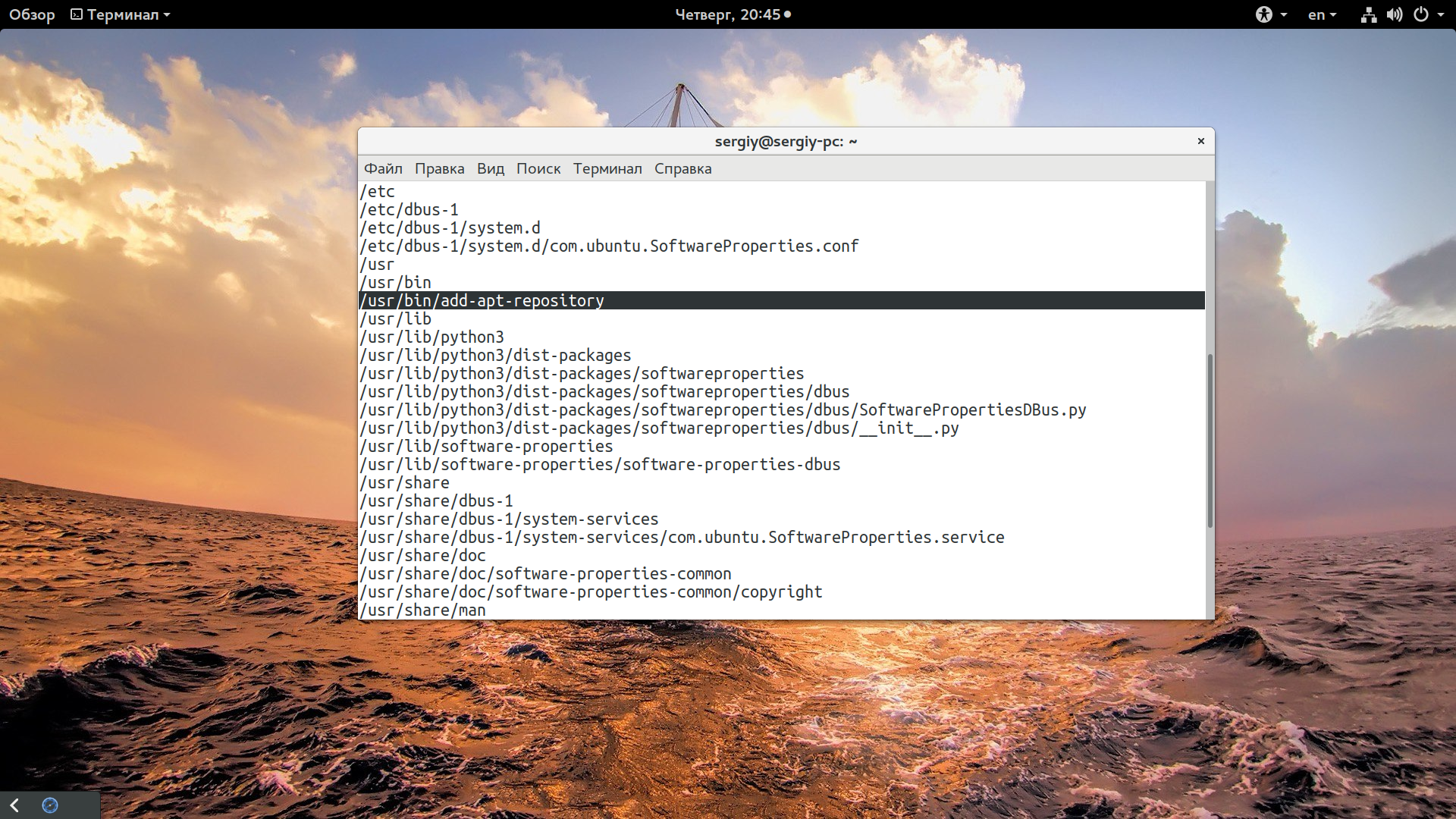Open the Правка menu
This screenshot has width=1456, height=819.
pyautogui.click(x=440, y=168)
